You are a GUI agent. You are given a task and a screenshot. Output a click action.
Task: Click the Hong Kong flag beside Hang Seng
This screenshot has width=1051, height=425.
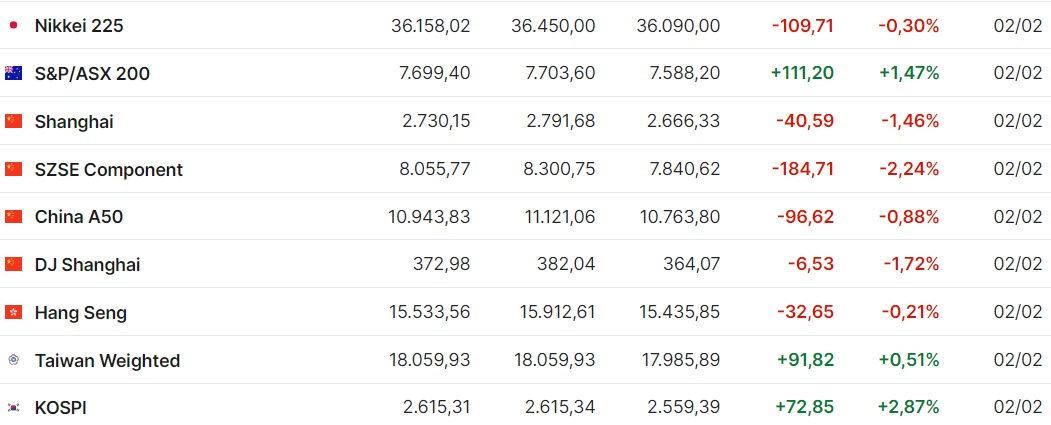coord(13,312)
